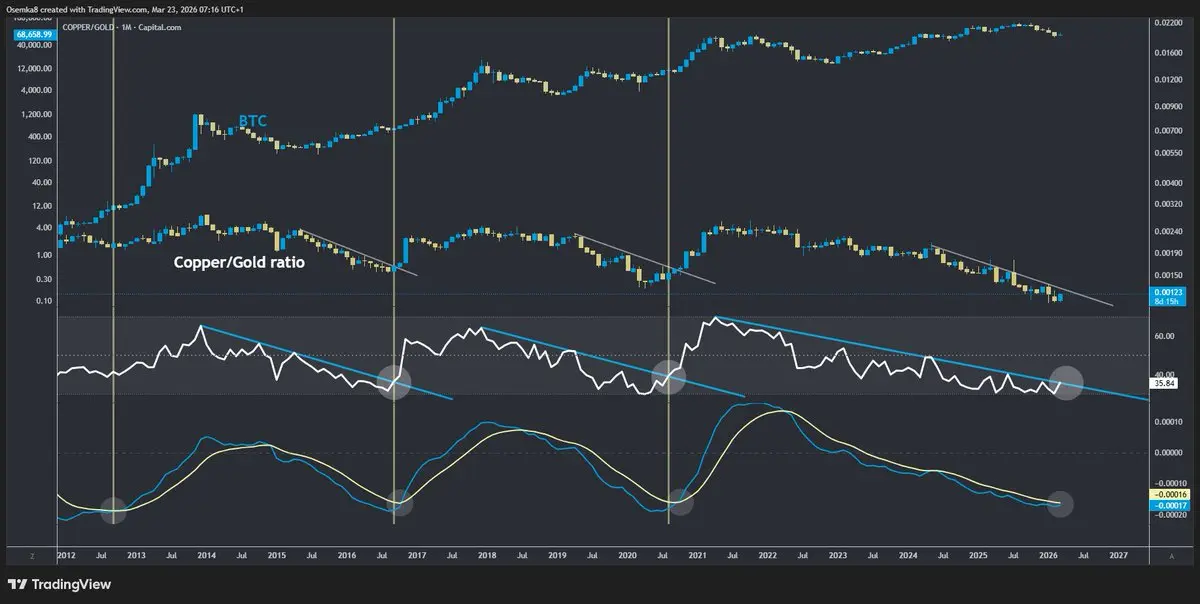This screenshot has width=1200, height=604.
Task: Click the 0.00900 right price scale label
Action: pyautogui.click(x=1167, y=105)
